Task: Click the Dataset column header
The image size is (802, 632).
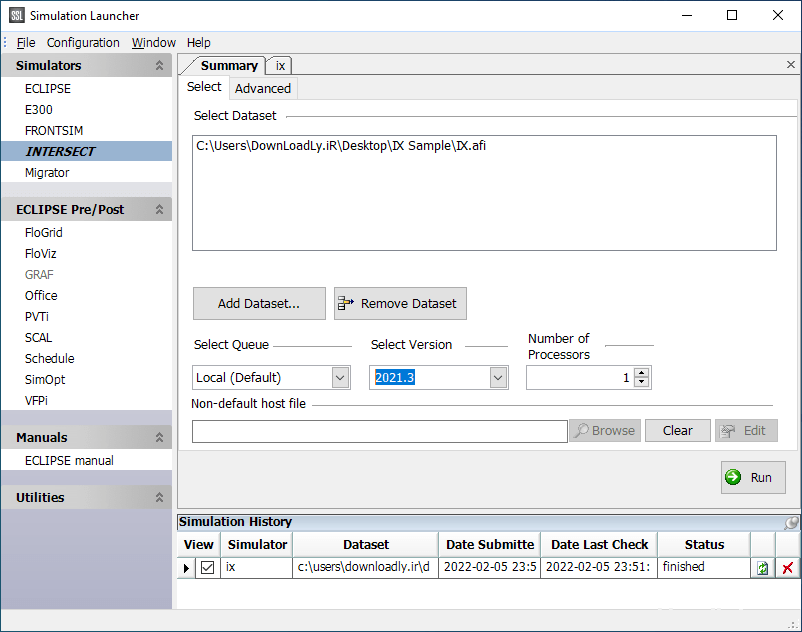Action: pos(366,545)
